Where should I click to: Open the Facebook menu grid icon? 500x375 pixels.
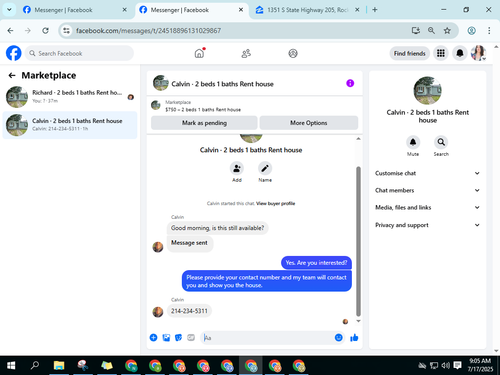[x=441, y=53]
